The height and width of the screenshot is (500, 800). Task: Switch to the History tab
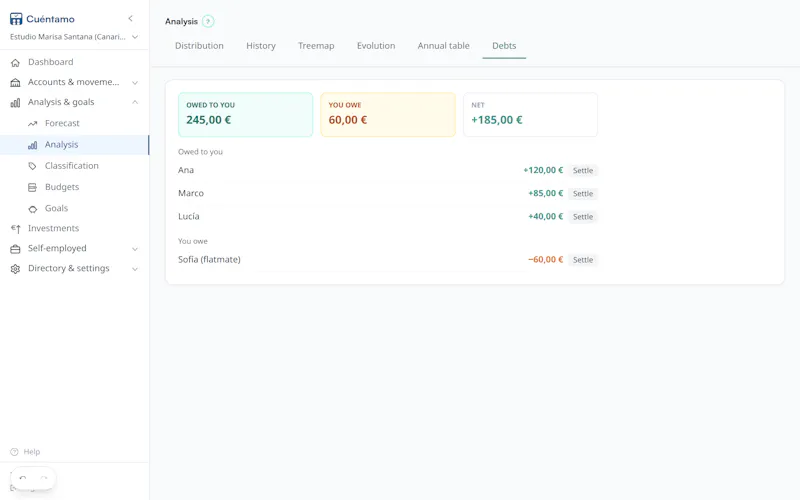[x=261, y=46]
